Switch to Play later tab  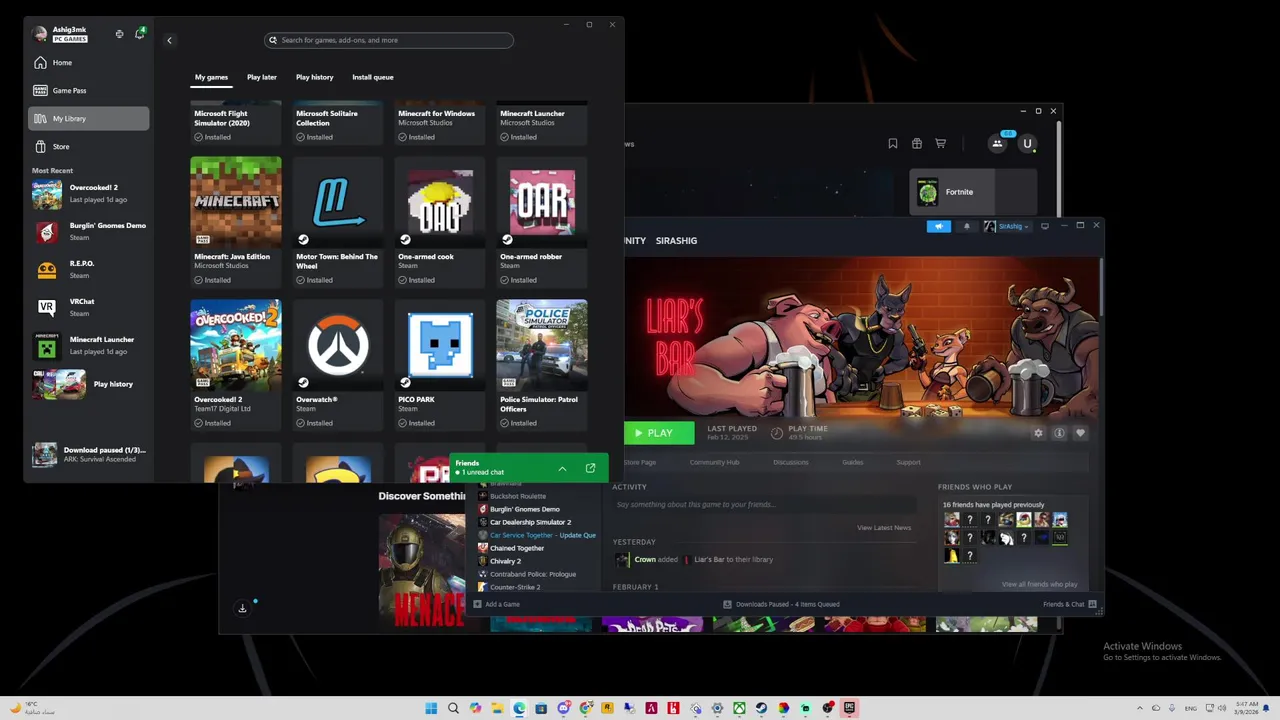click(262, 77)
